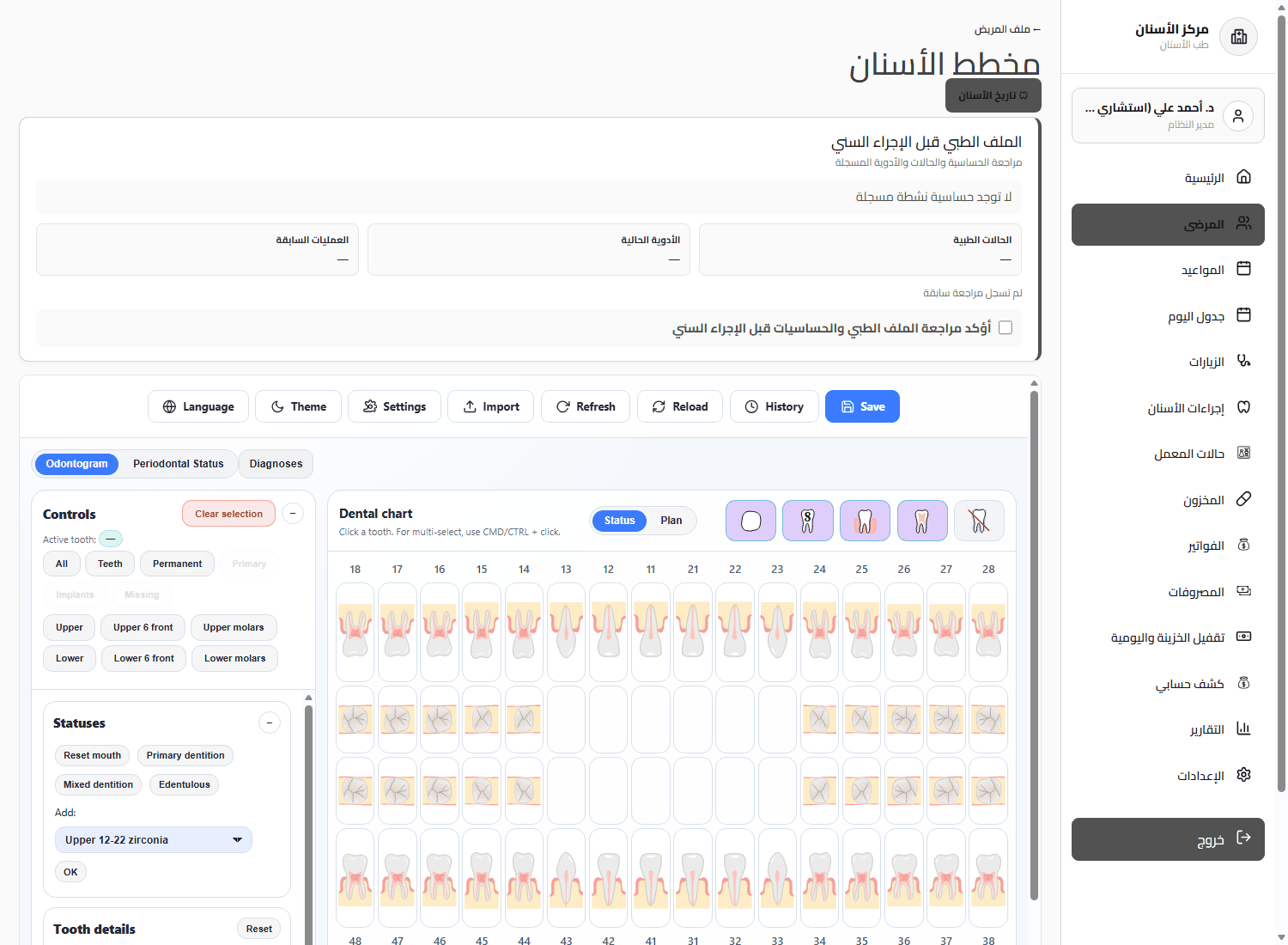
Task: Click the dental chart panel vertical scrollbar
Action: (x=1035, y=644)
